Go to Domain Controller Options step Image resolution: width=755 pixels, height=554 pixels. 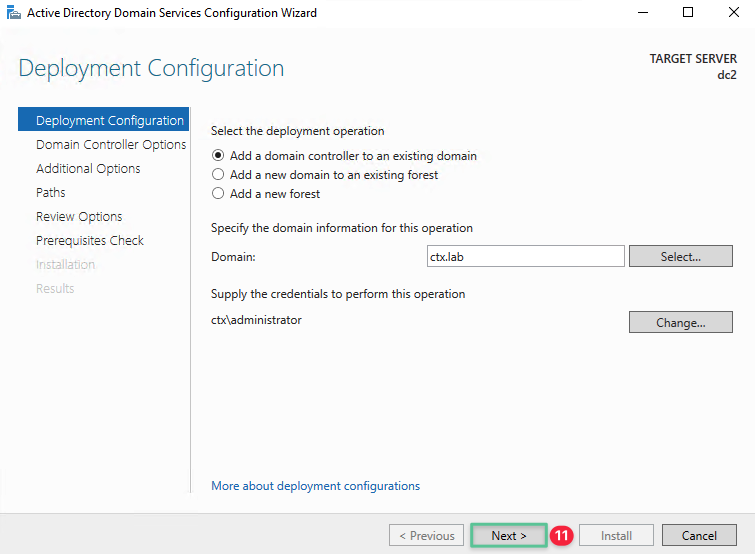(110, 145)
